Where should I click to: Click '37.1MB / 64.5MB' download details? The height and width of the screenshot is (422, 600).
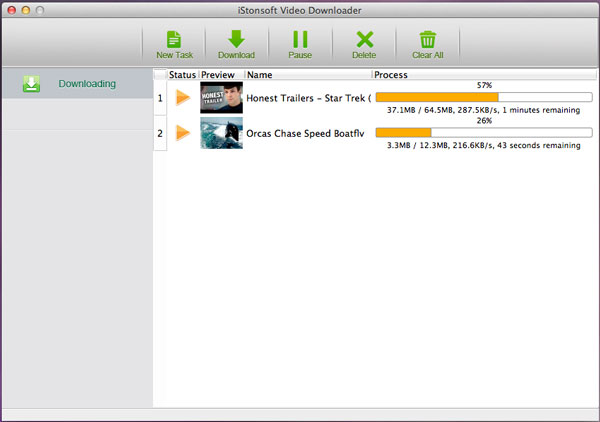pos(484,110)
